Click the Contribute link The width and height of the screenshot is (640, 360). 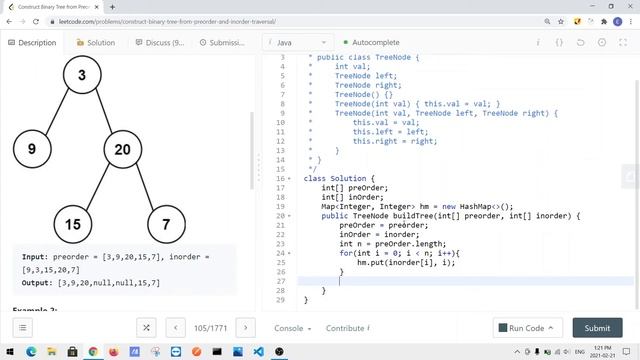click(x=347, y=328)
